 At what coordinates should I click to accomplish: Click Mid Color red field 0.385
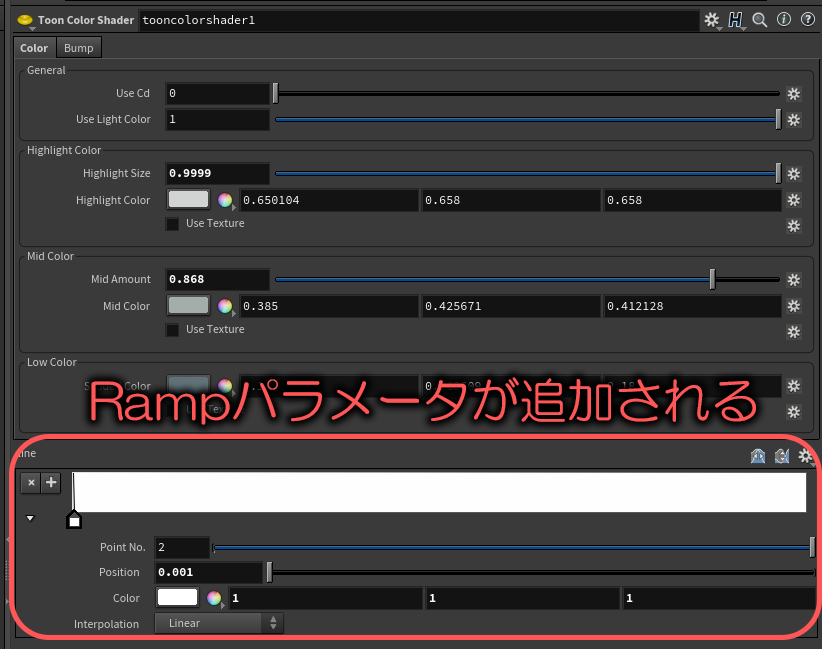tap(329, 306)
